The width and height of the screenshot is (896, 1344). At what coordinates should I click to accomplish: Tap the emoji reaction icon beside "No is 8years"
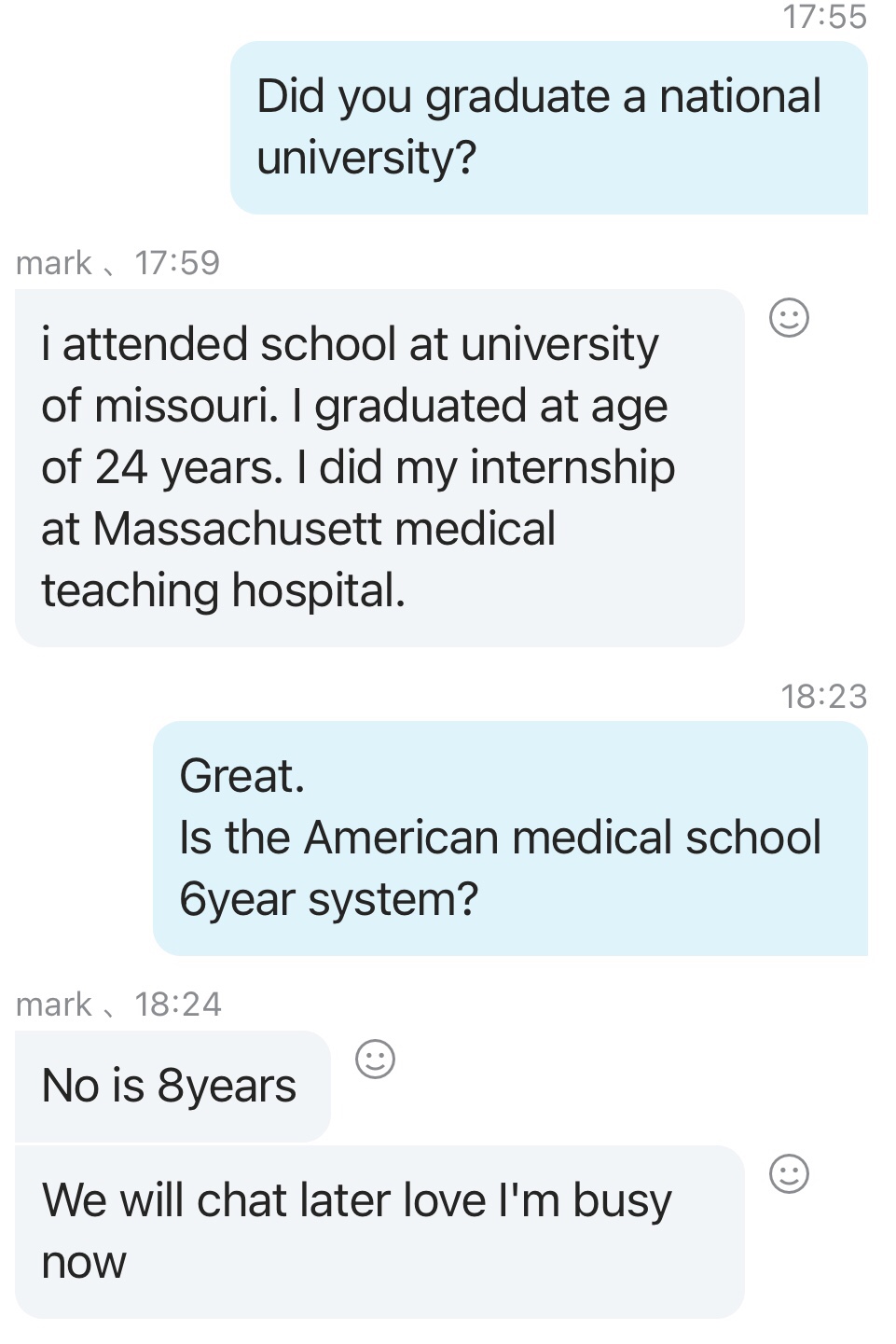point(376,1060)
